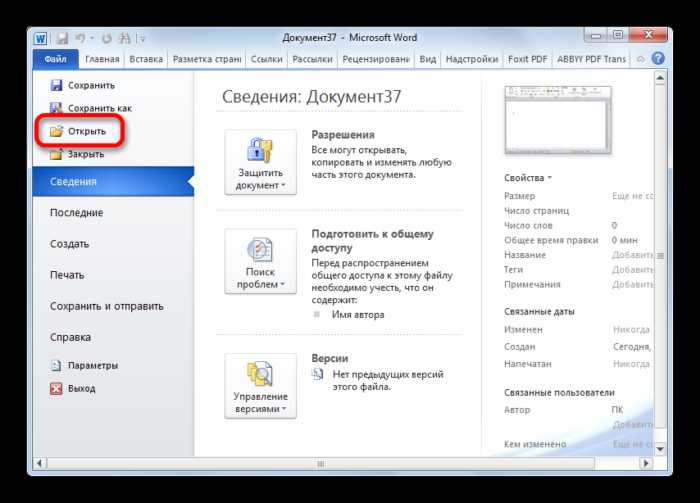The height and width of the screenshot is (503, 700).
Task: Open the Разметка страницы tab
Action: [x=207, y=59]
